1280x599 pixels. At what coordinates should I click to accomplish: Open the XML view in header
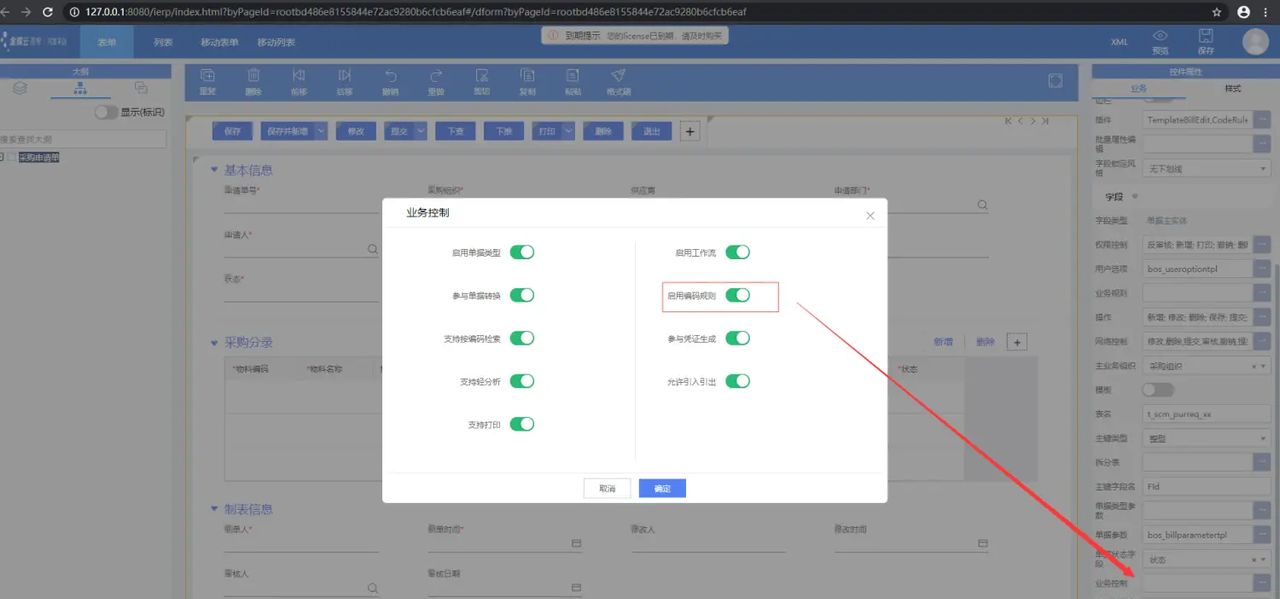click(x=1119, y=42)
